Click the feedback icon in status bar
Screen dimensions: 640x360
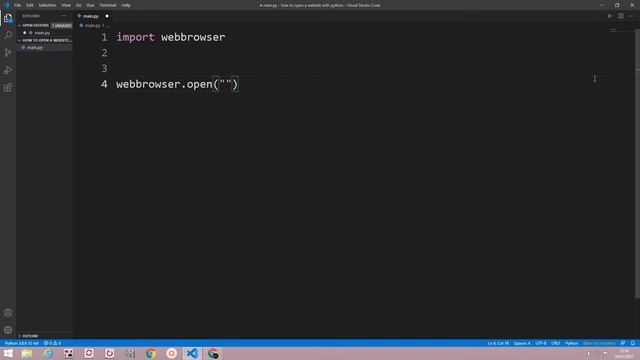[x=623, y=343]
